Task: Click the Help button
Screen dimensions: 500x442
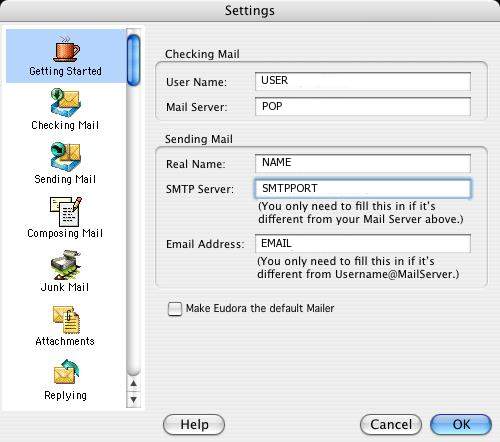Action: click(x=194, y=425)
